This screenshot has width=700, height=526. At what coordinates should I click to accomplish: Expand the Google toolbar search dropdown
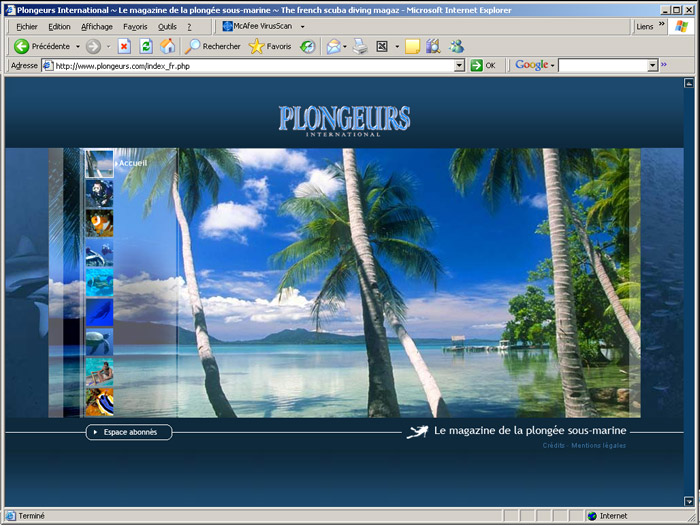point(652,65)
